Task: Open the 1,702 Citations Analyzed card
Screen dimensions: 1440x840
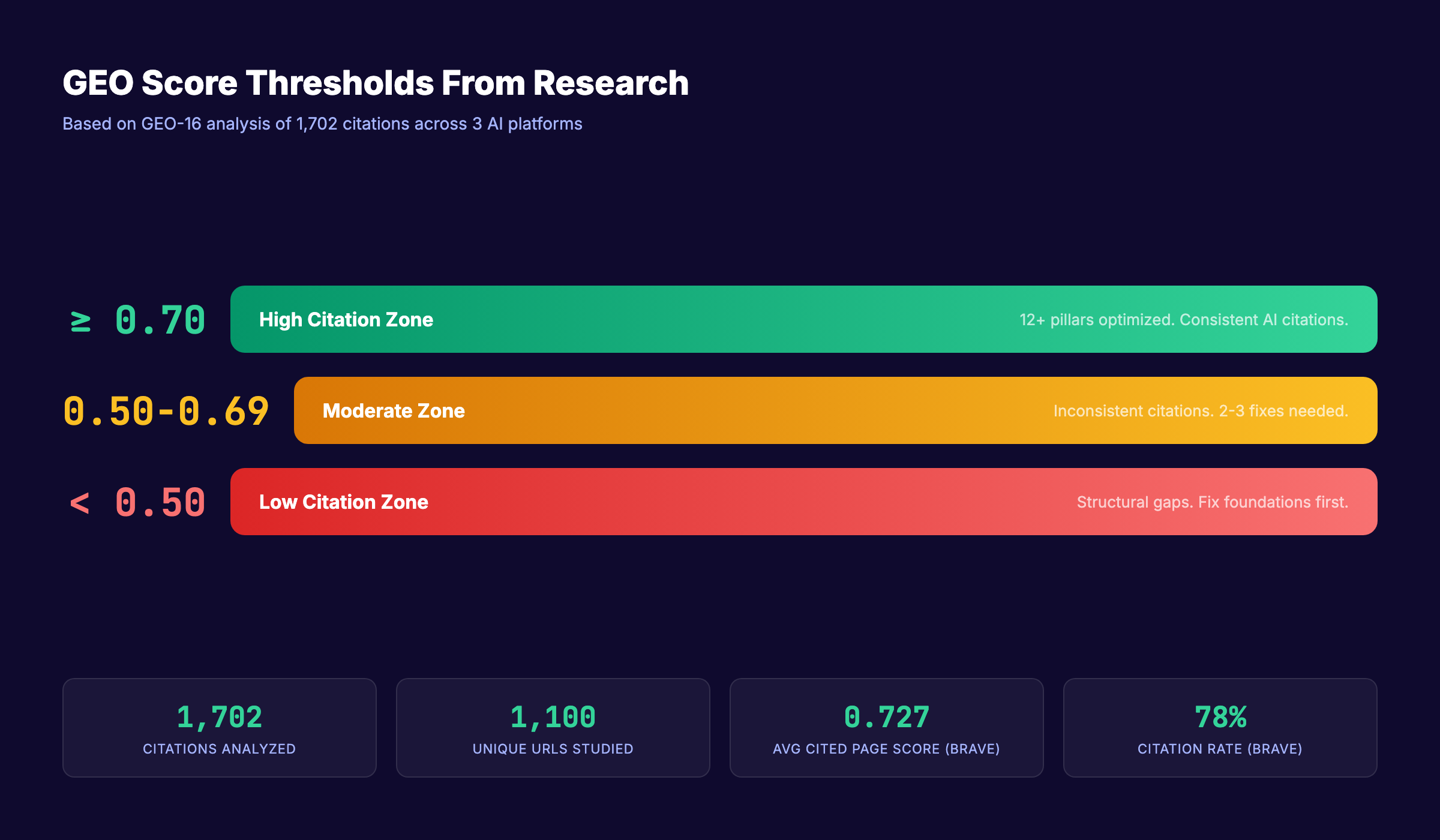Action: (218, 728)
